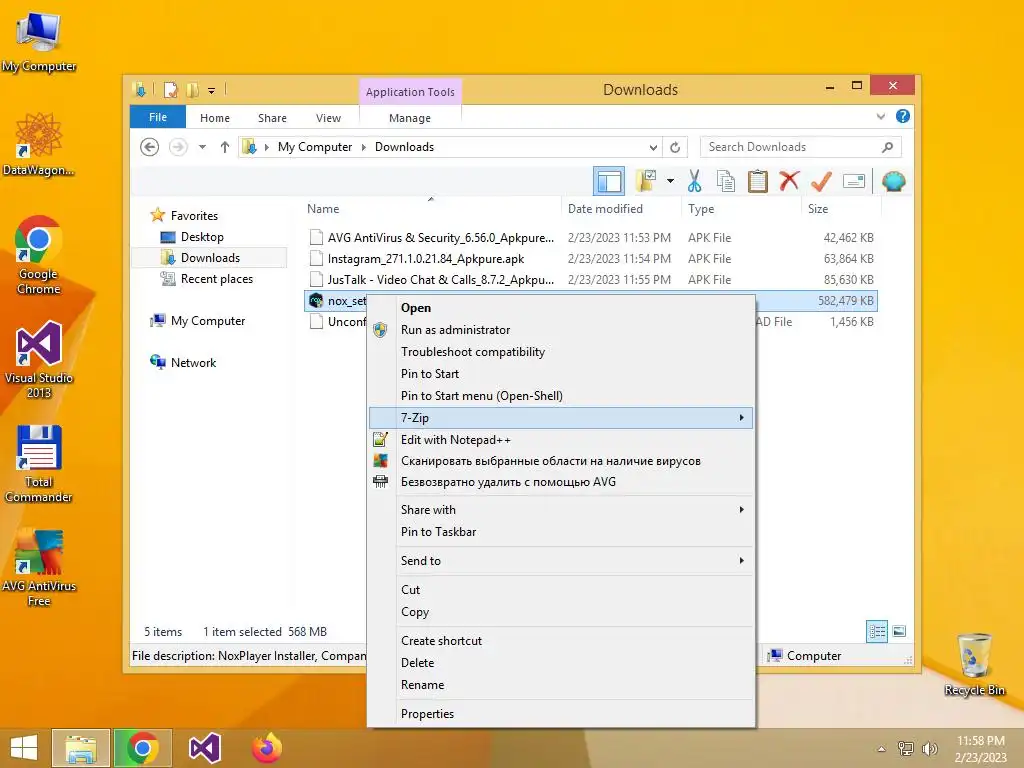Click the search magnifier icon
Image resolution: width=1024 pixels, height=768 pixels.
(x=888, y=147)
